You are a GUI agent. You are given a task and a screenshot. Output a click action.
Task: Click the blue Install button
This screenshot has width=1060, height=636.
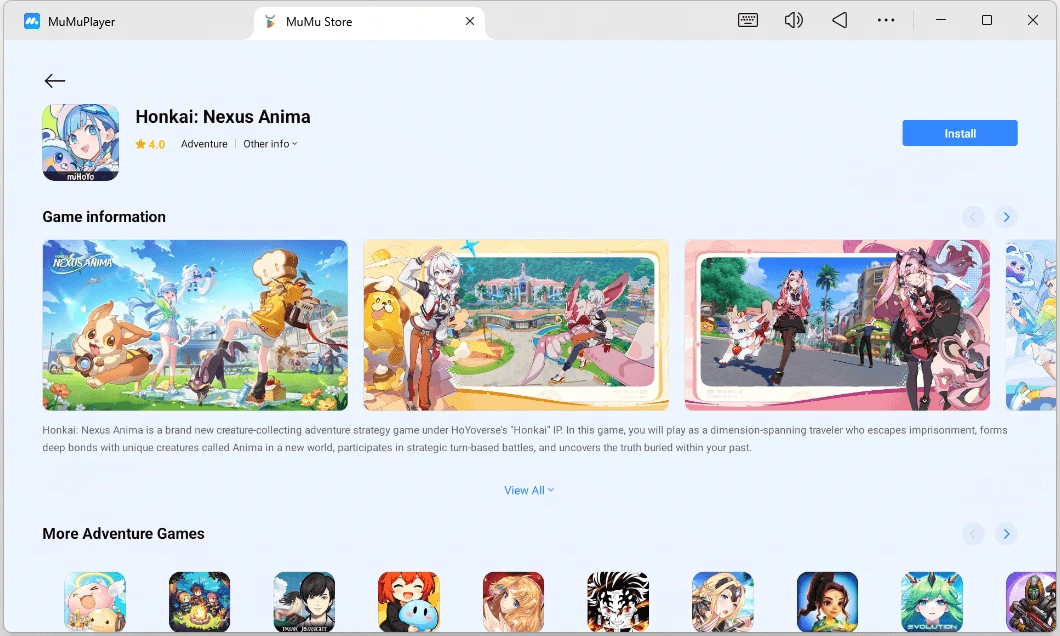coord(960,133)
